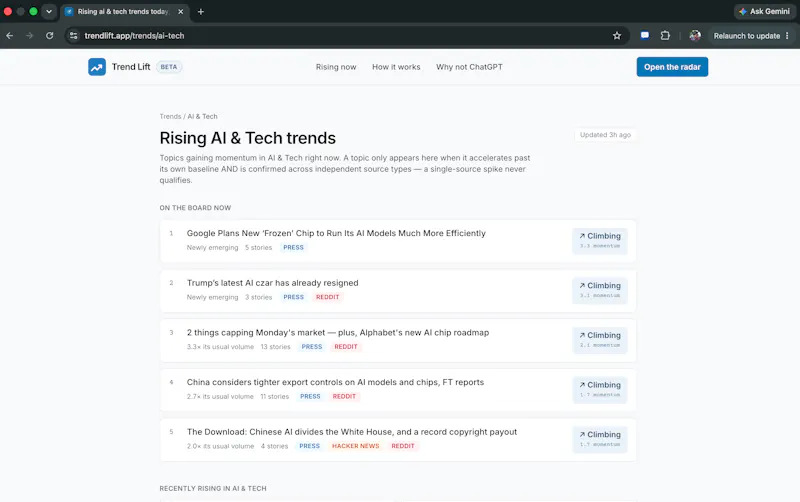
Task: Click PRESS tag on Google chip row
Action: (x=293, y=247)
